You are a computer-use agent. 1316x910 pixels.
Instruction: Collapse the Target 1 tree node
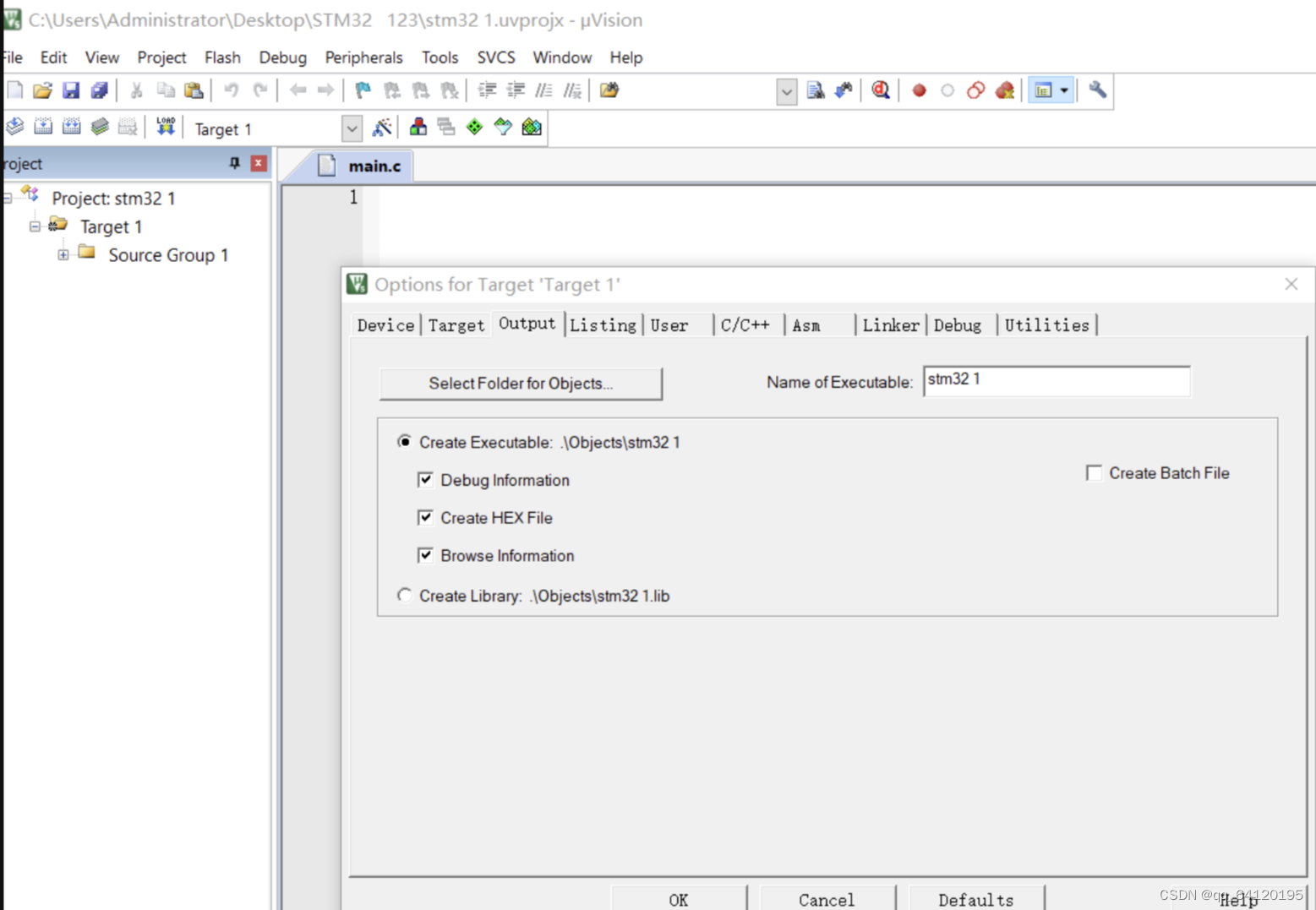(x=35, y=226)
